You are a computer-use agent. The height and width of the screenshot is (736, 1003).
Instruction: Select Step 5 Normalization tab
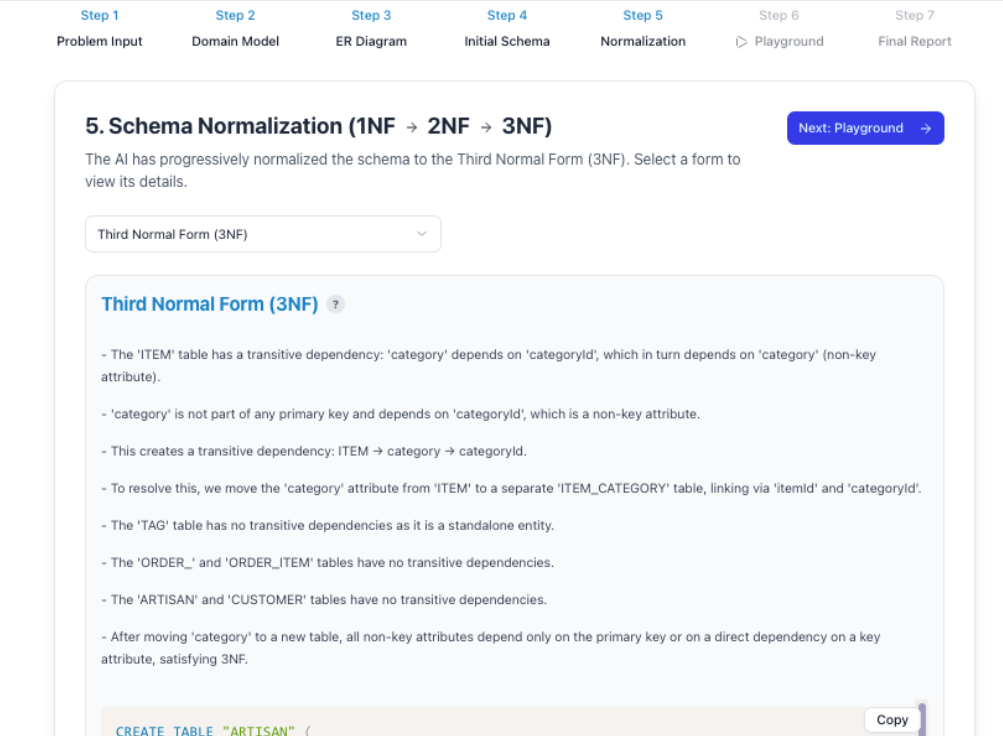pyautogui.click(x=643, y=29)
